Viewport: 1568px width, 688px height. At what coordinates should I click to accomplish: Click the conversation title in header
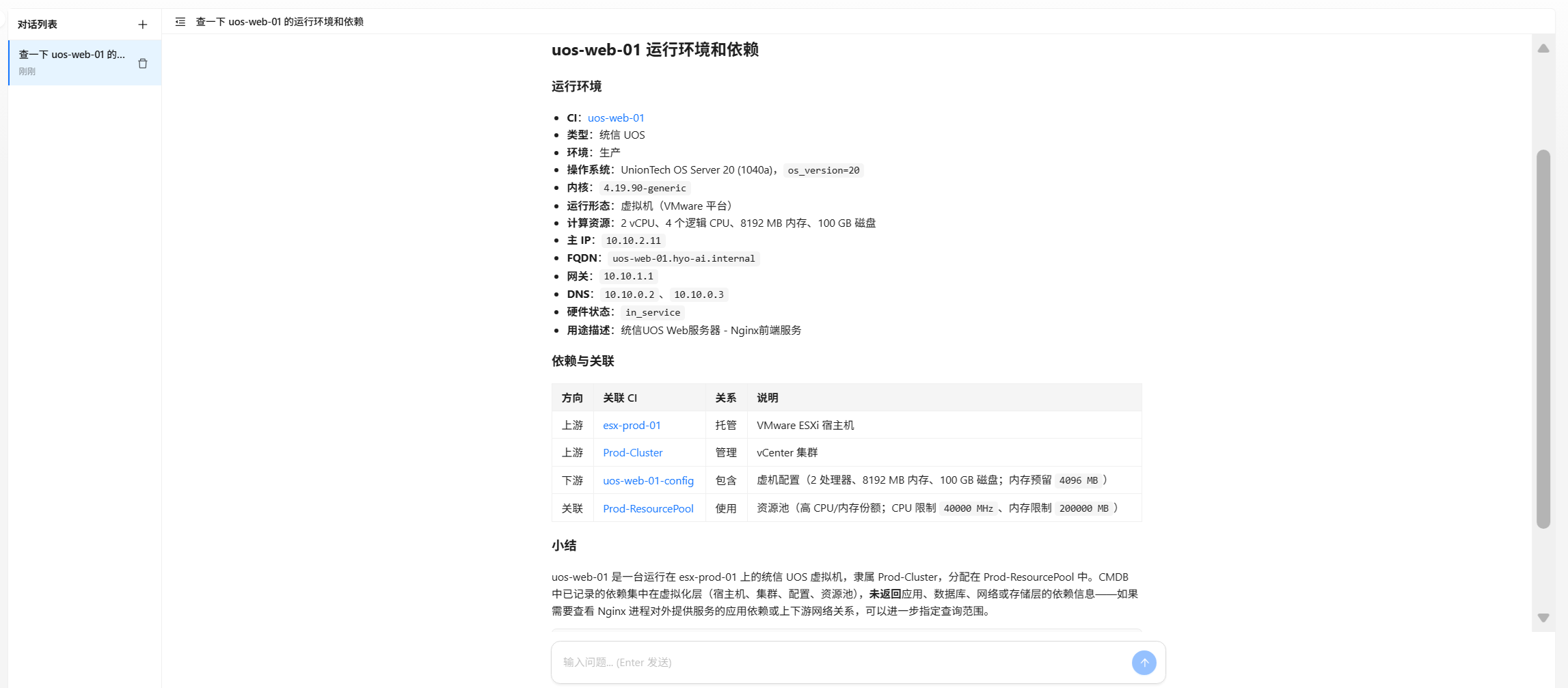tap(280, 22)
